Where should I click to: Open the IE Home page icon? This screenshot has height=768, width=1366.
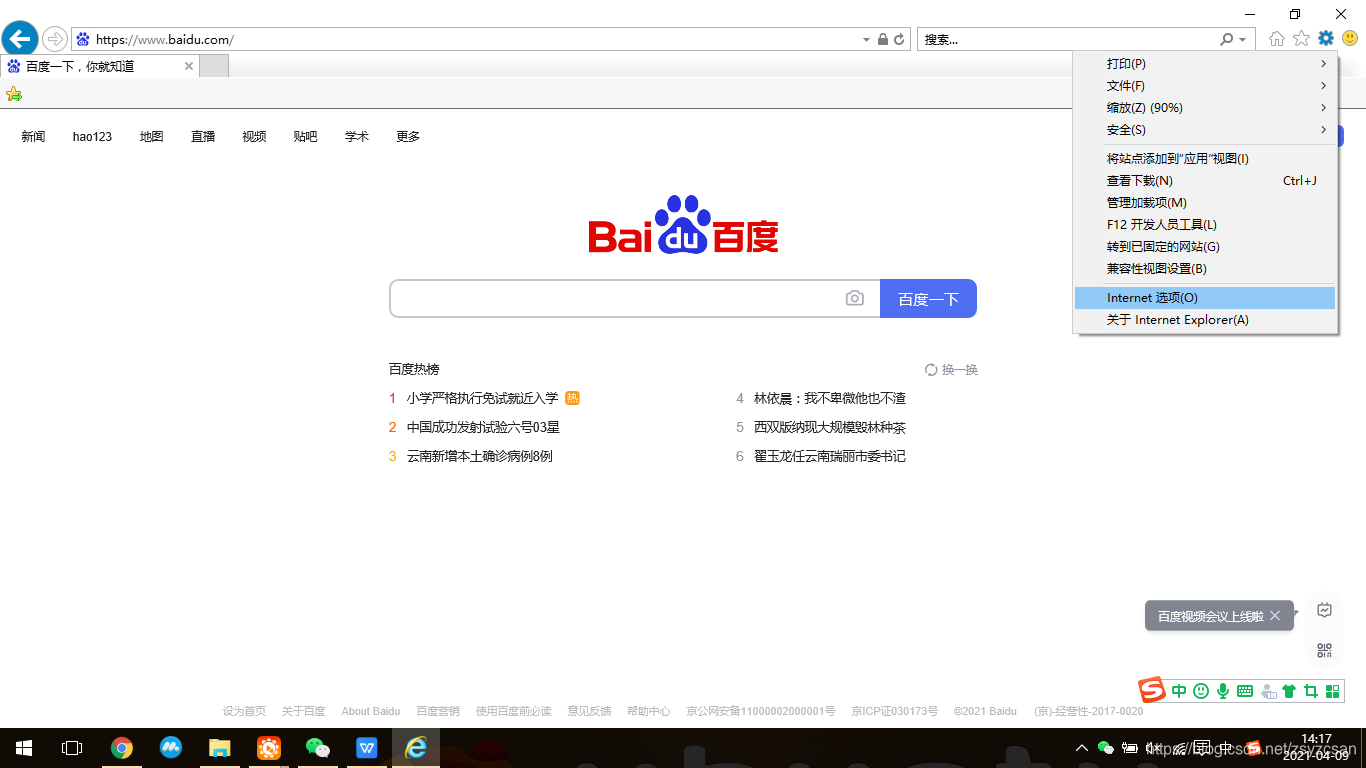1277,39
